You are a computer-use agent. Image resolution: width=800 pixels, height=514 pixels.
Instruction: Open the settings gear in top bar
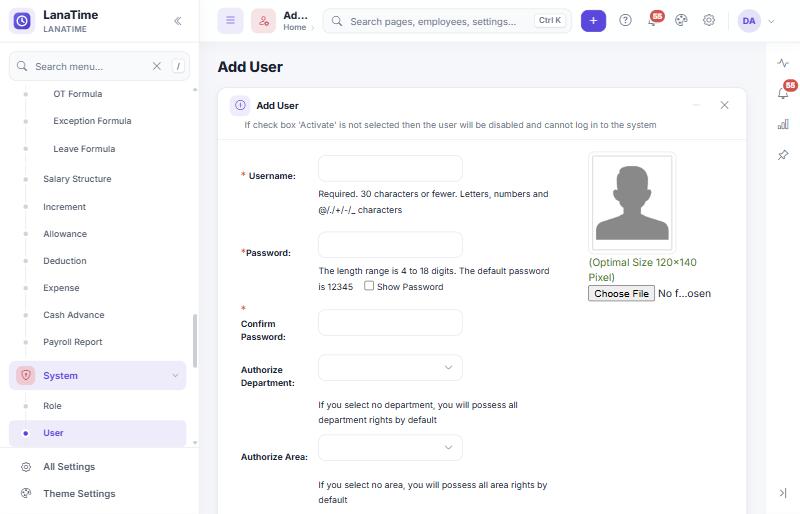click(x=709, y=20)
